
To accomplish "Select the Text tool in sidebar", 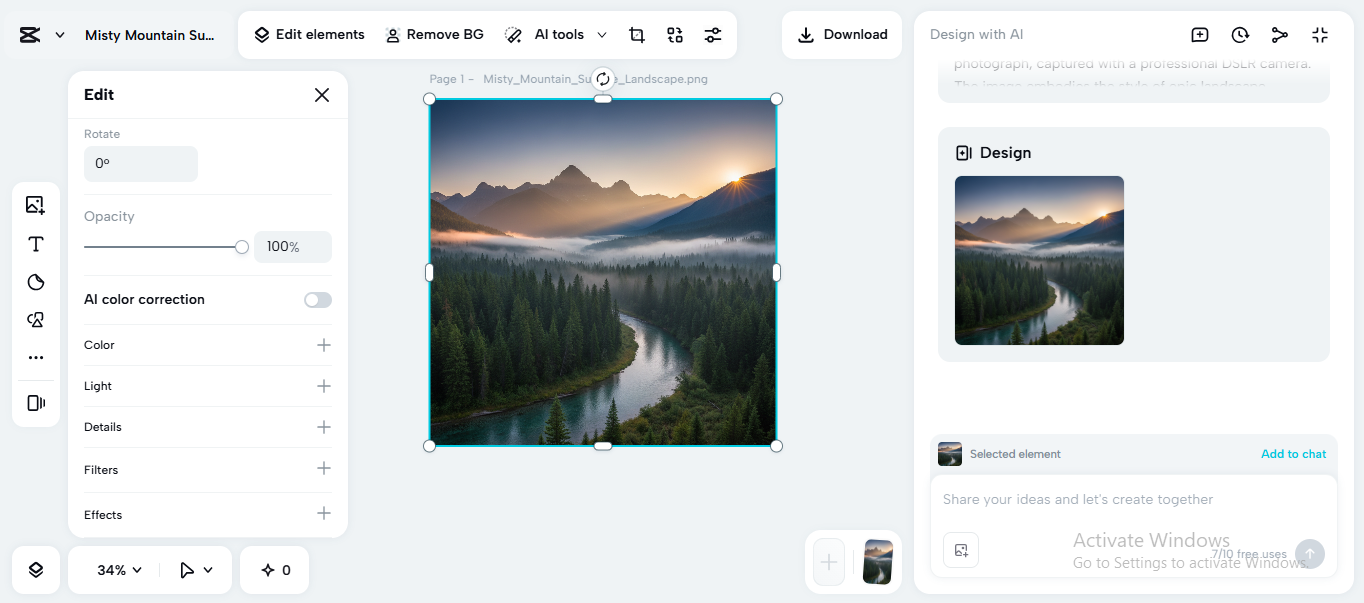I will (36, 244).
